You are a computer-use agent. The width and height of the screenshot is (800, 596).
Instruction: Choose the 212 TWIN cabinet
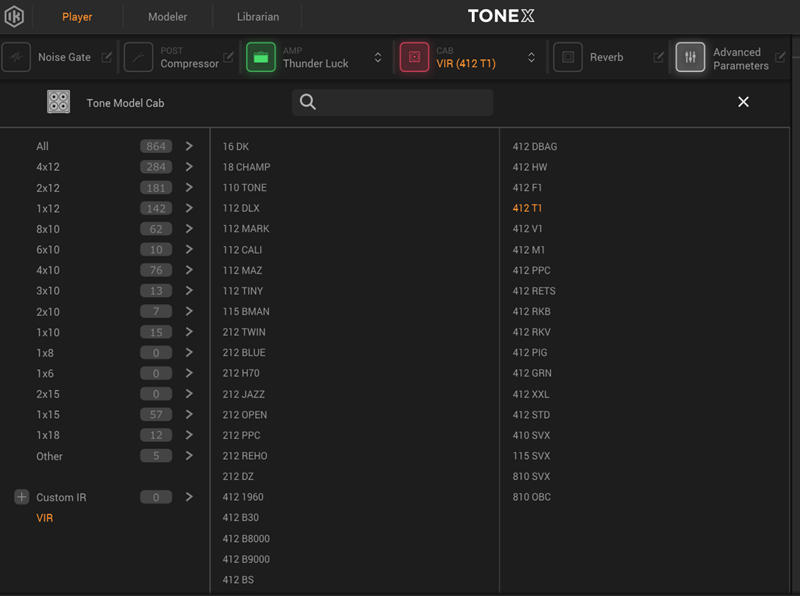click(x=244, y=332)
